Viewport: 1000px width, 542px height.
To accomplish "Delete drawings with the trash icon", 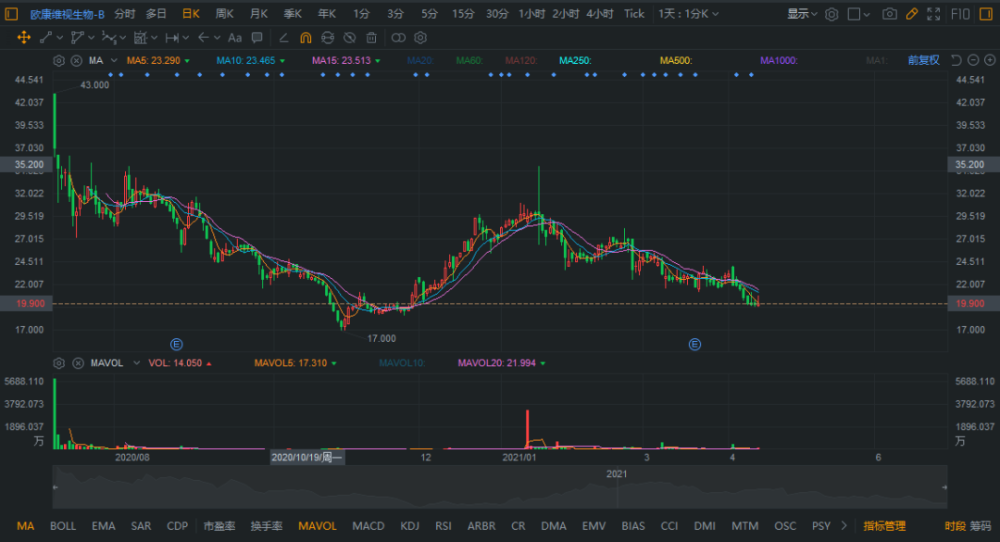I will (371, 38).
